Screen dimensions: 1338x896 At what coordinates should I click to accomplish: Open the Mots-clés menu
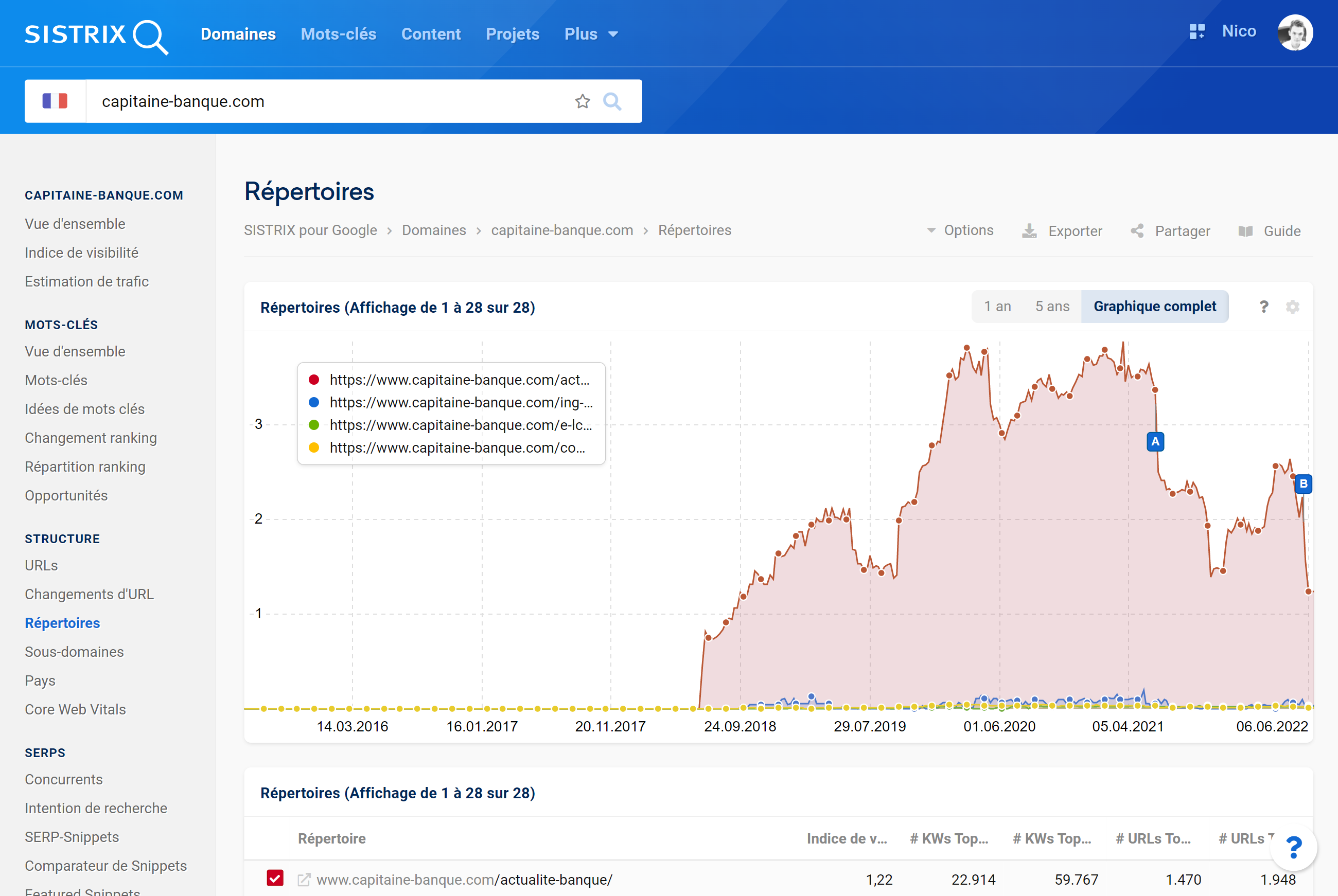point(338,34)
